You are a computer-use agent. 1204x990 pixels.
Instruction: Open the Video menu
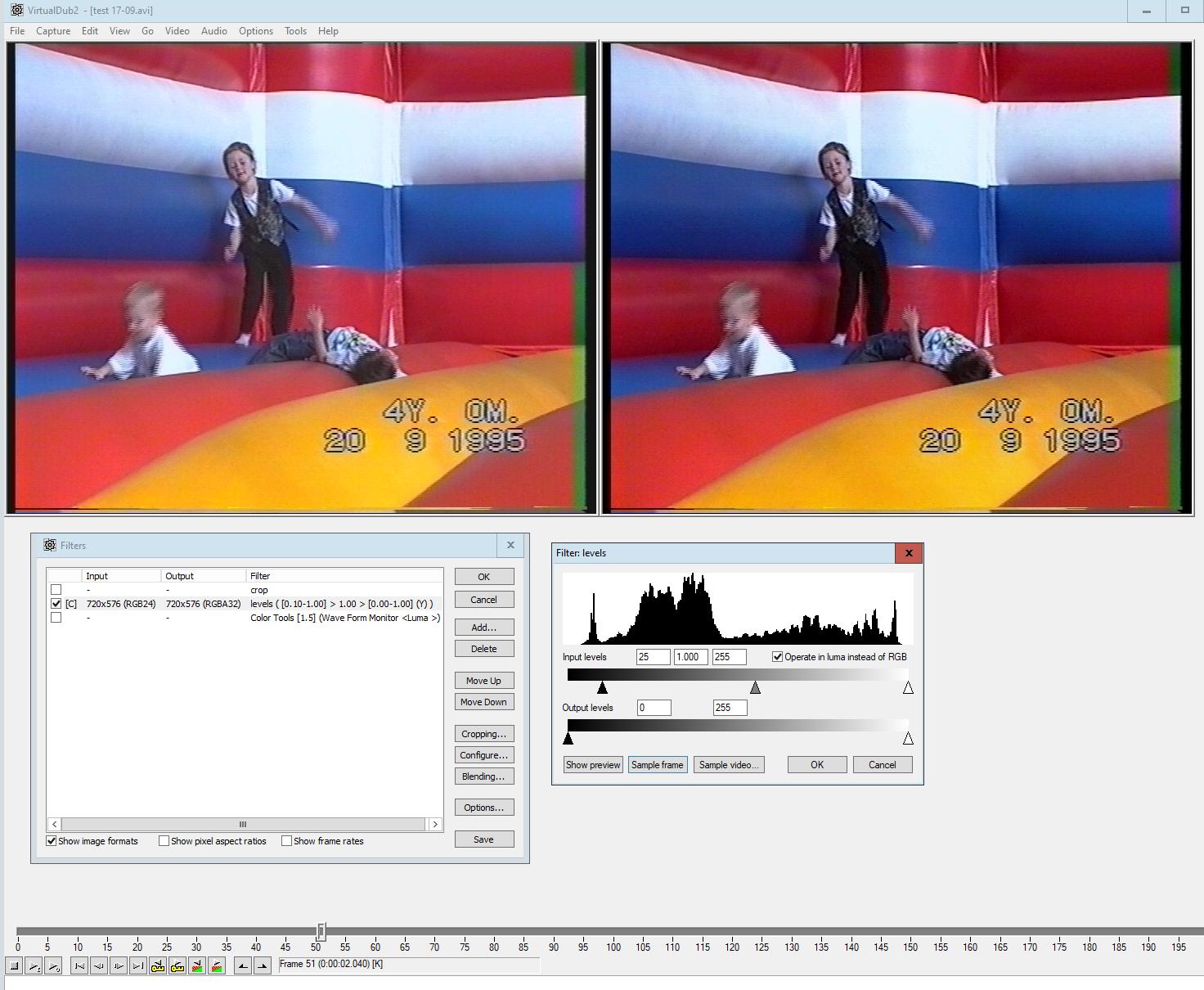point(177,31)
